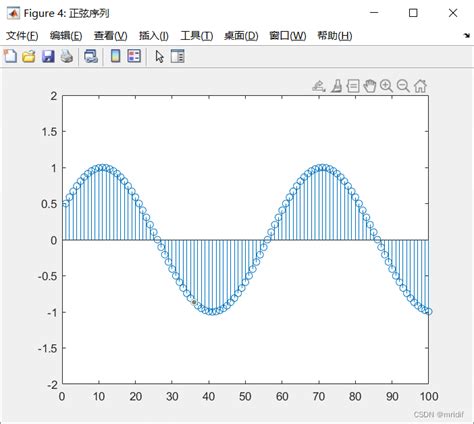Viewport: 474px width, 424px height.
Task: Open the 文件(F) menu
Action: pyautogui.click(x=22, y=35)
